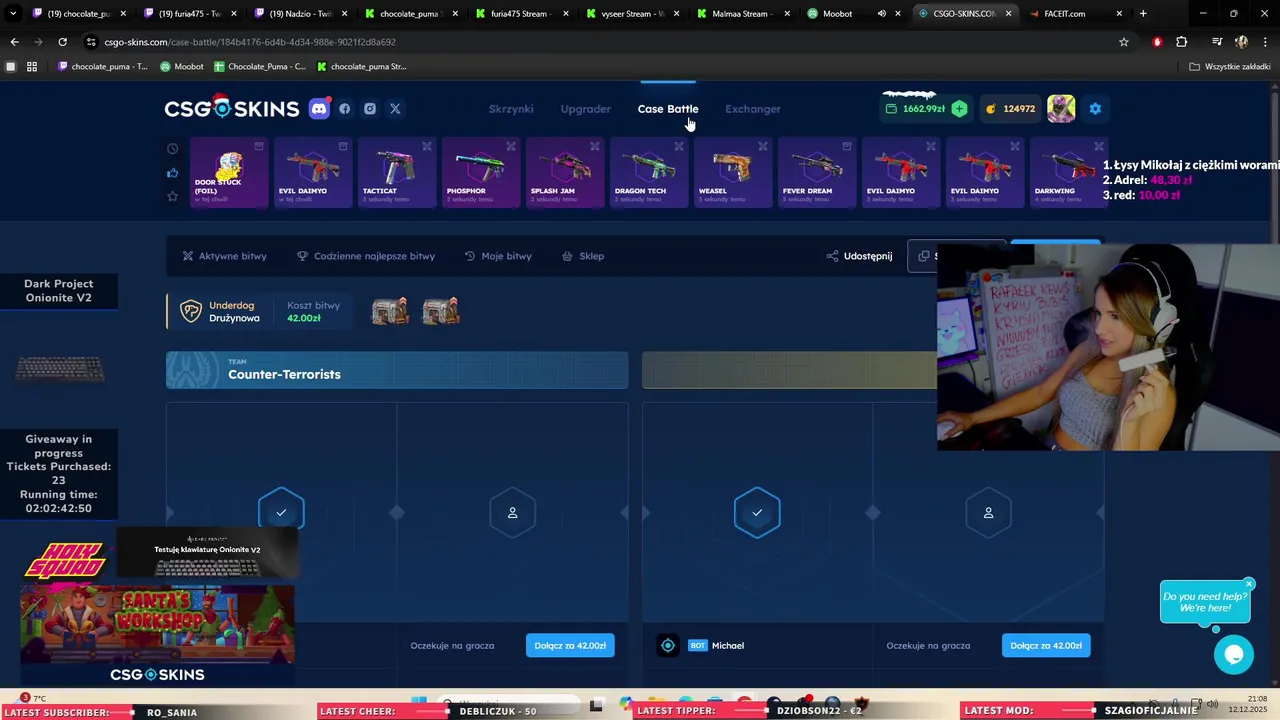
Task: Open the Discord icon next to the logo
Action: coord(319,109)
